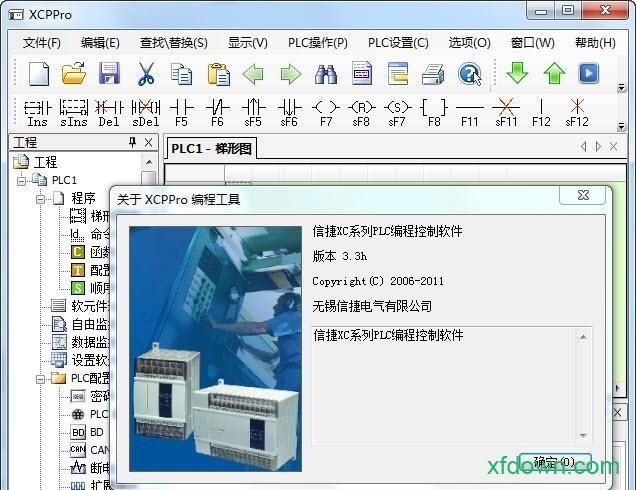Insert output coil F7
The width and height of the screenshot is (636, 490).
[x=326, y=113]
